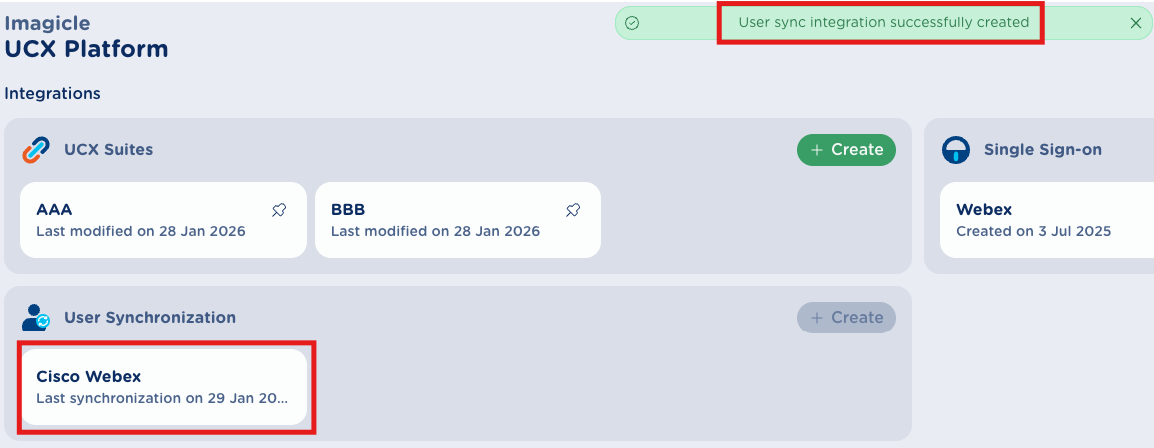Pin the AAA suite card
The image size is (1154, 448).
tap(279, 210)
